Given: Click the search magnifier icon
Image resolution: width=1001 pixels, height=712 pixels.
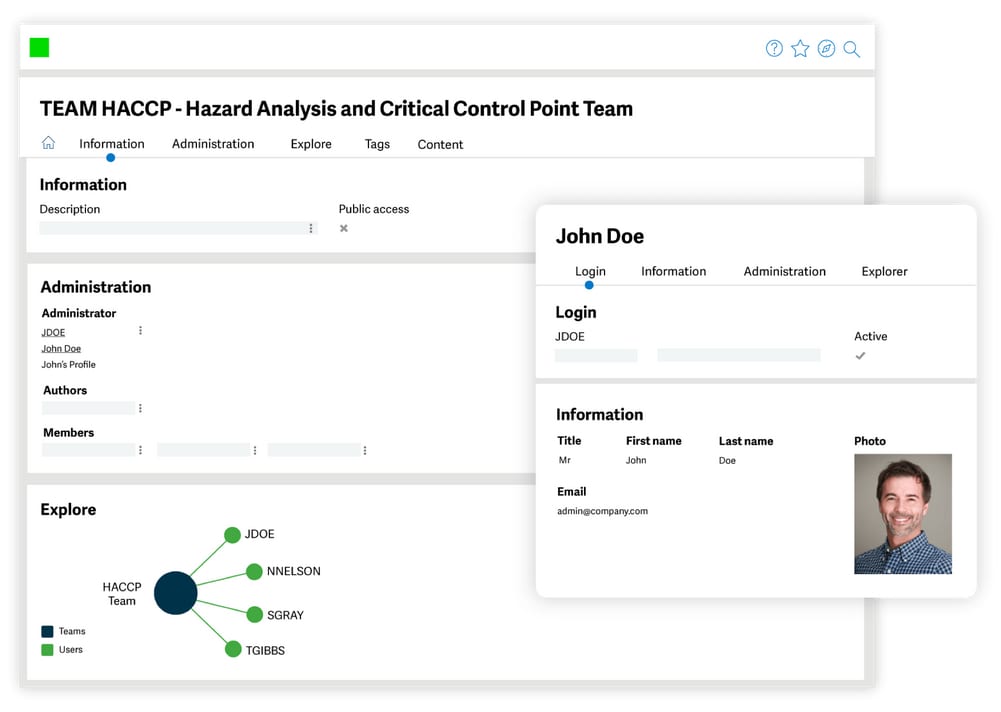Looking at the screenshot, I should pyautogui.click(x=852, y=49).
